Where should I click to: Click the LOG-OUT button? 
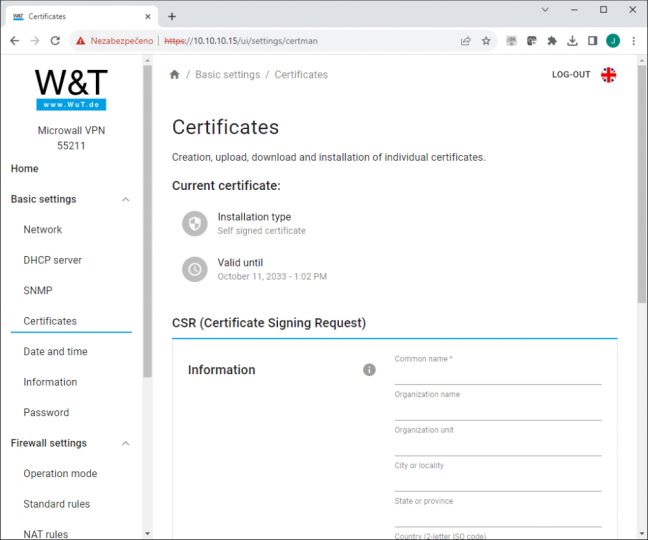point(571,75)
